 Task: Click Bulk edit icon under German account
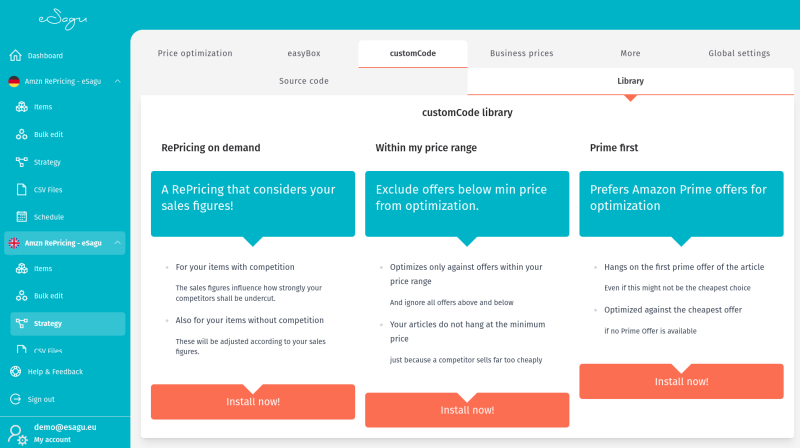(21, 134)
